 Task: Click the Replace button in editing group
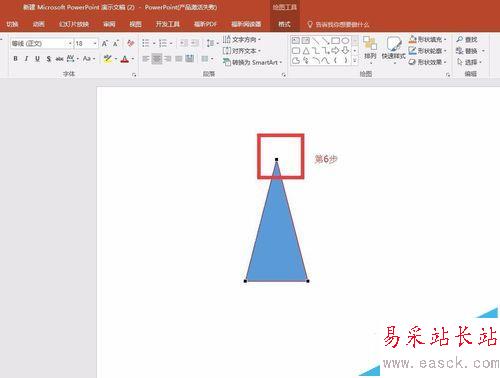469,51
